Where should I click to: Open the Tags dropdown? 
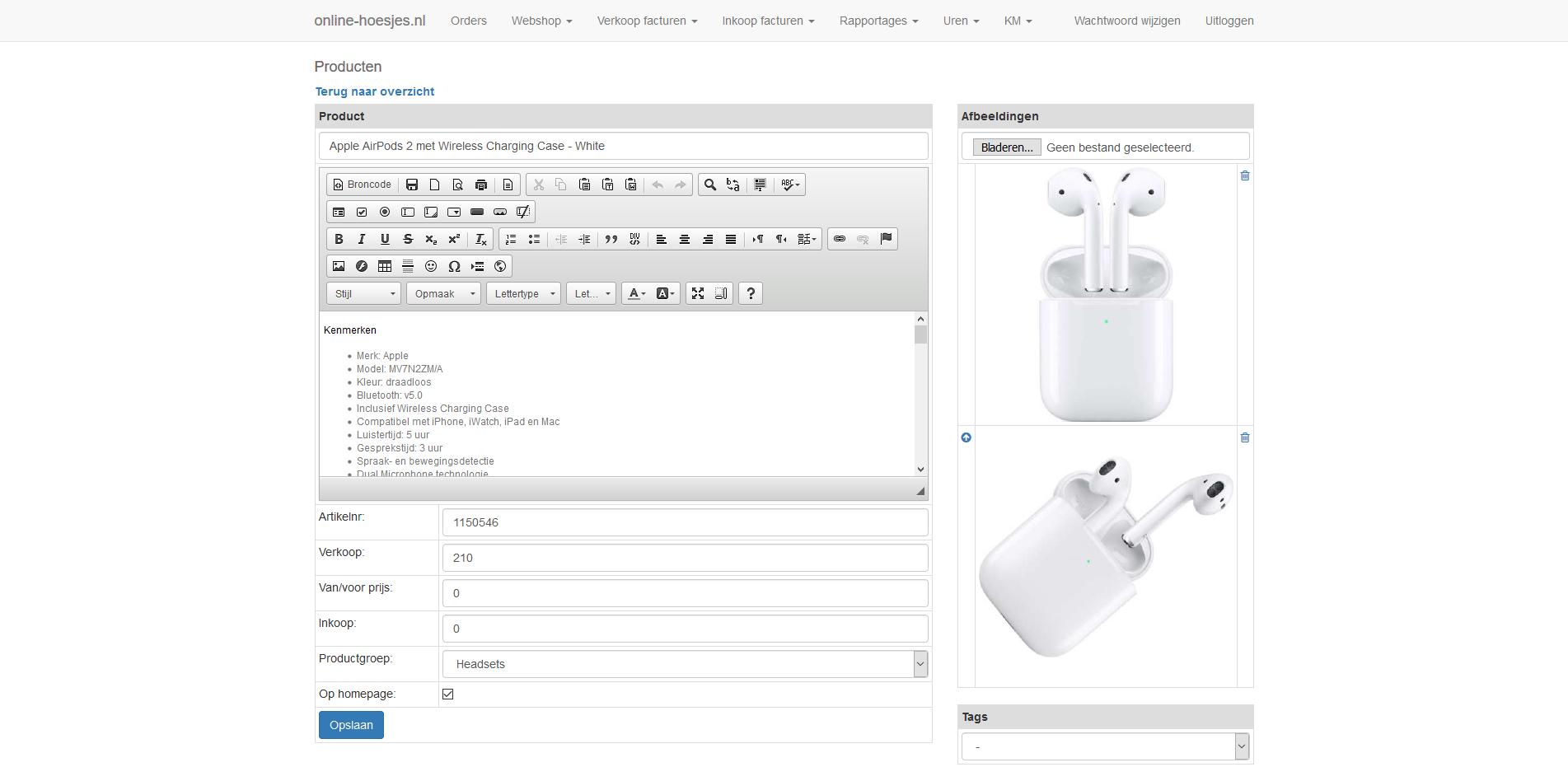[x=1106, y=746]
